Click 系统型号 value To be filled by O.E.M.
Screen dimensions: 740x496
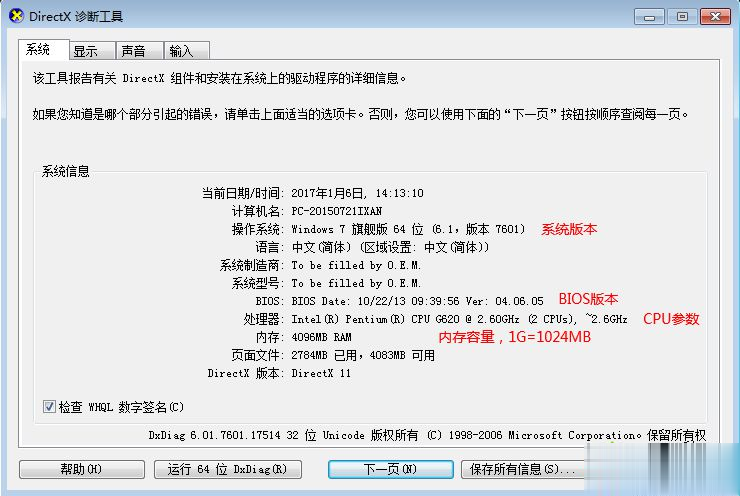(x=356, y=283)
